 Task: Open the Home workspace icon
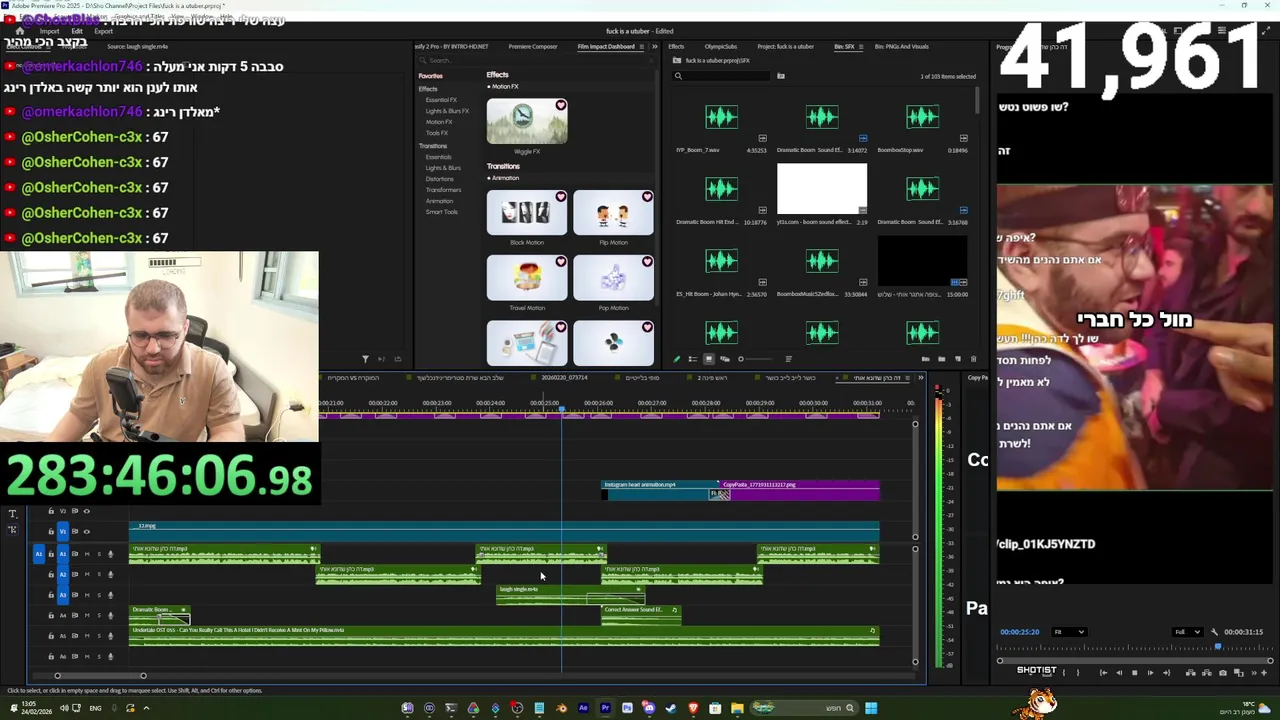(x=19, y=32)
